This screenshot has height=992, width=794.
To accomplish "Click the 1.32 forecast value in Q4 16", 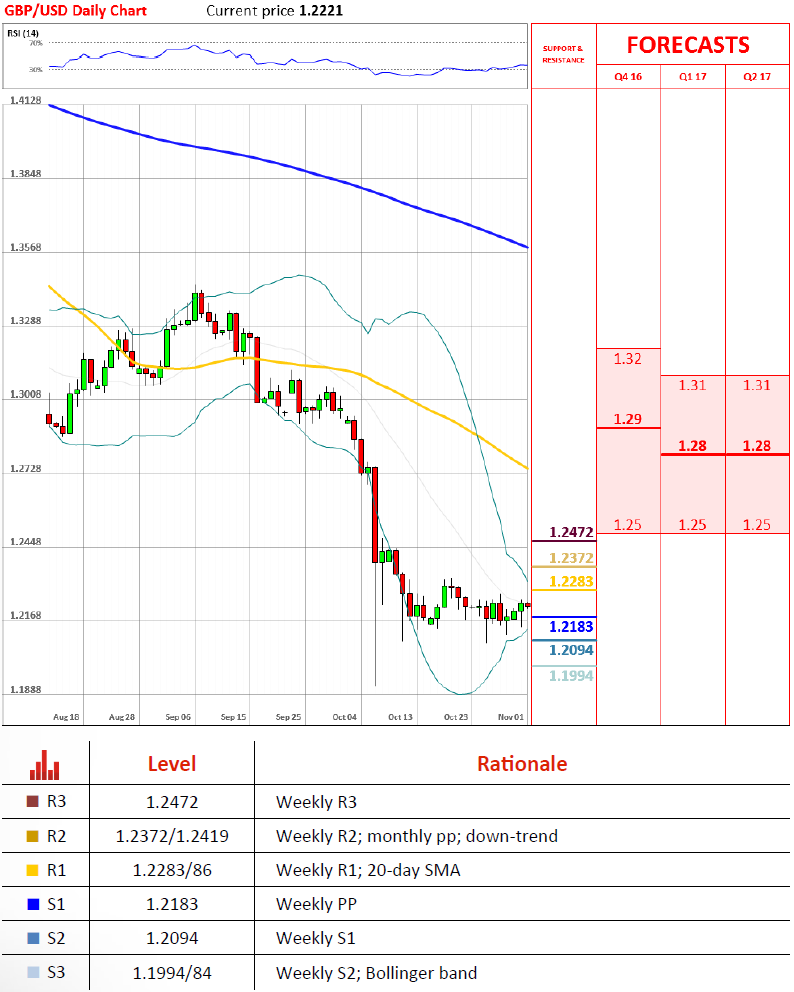I will coord(628,359).
